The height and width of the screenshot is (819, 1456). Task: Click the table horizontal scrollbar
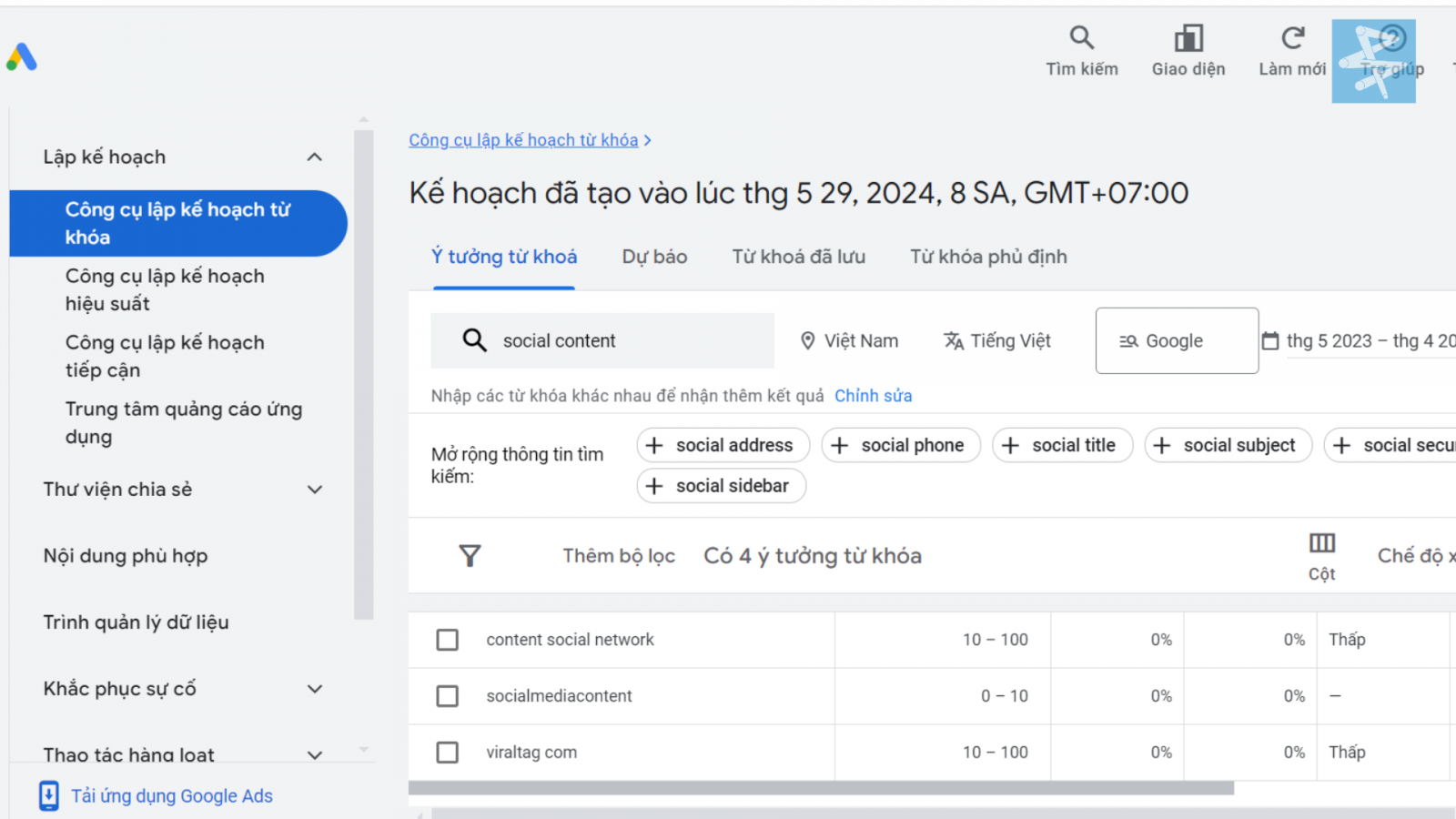click(821, 788)
